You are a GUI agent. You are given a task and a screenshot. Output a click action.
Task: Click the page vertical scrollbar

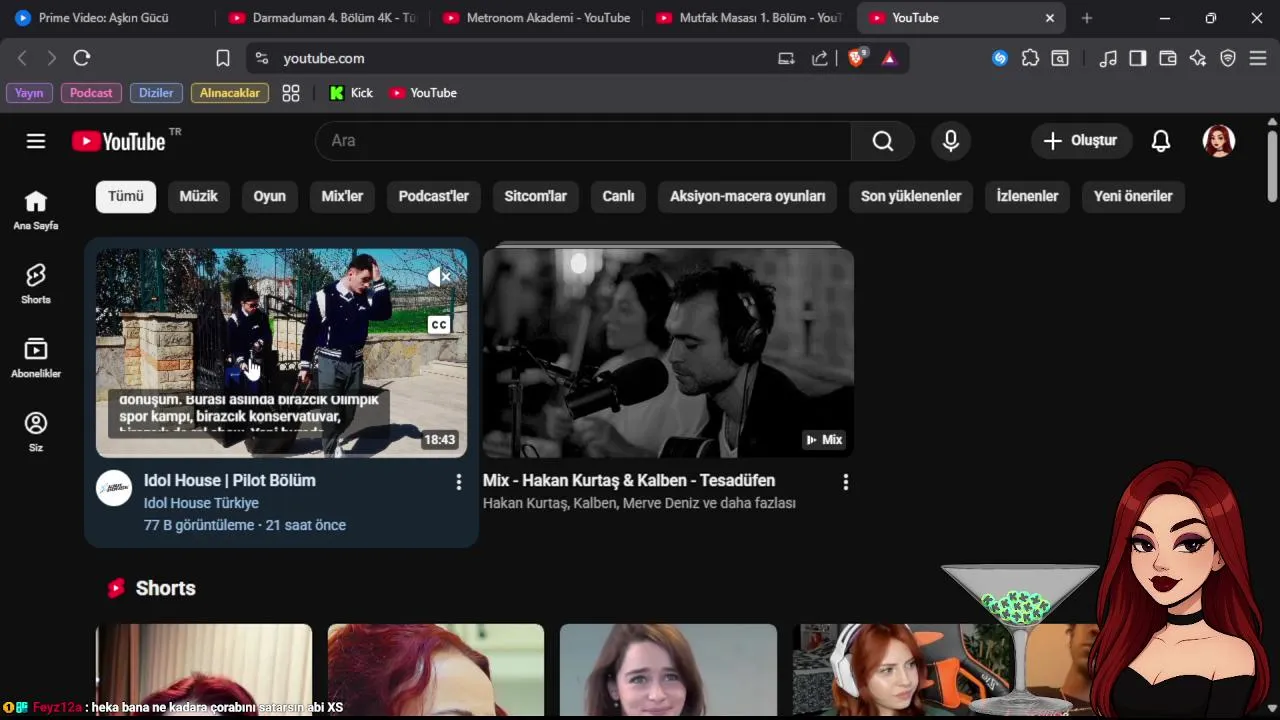click(x=1272, y=165)
